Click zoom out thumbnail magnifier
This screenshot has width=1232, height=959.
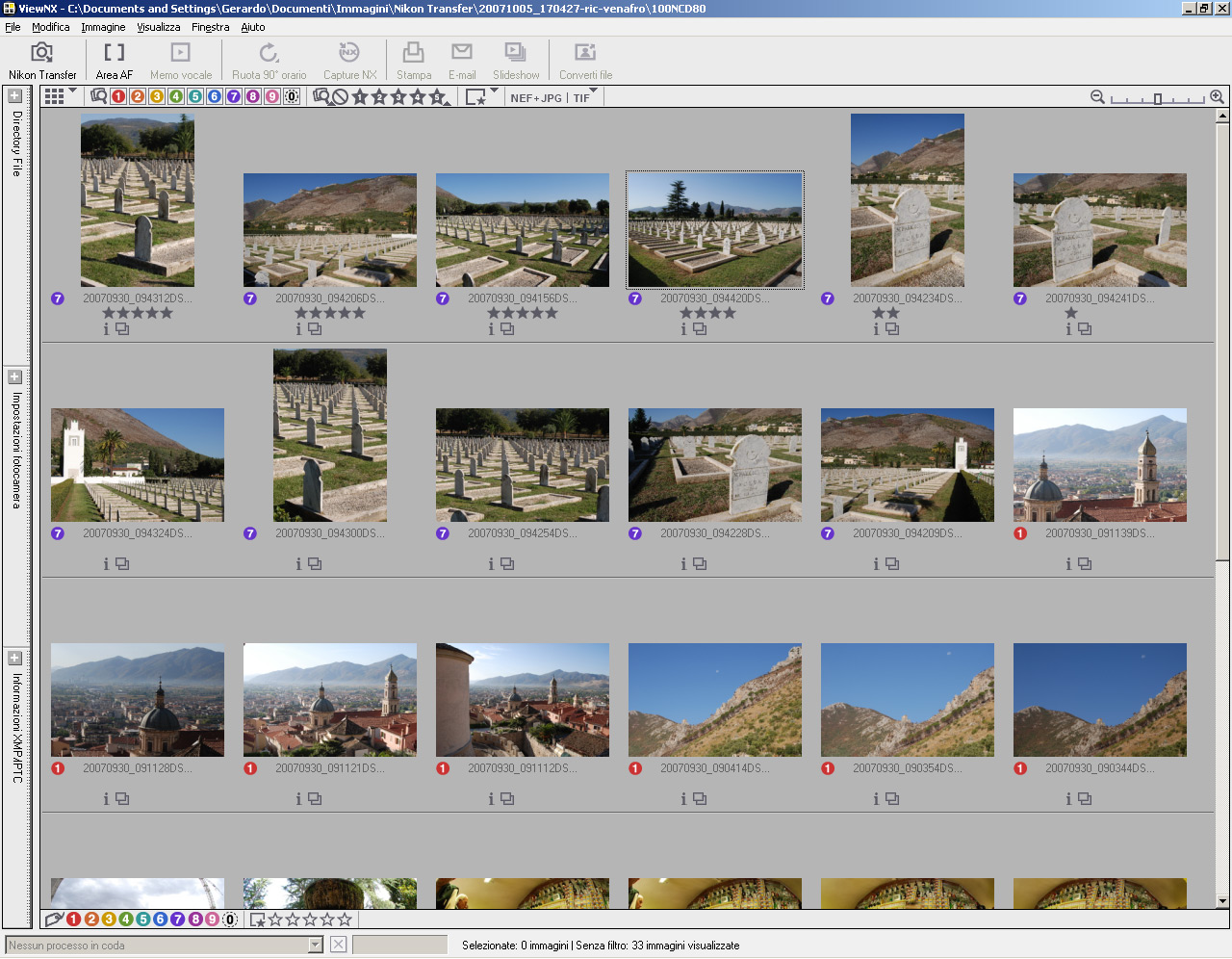[1097, 97]
